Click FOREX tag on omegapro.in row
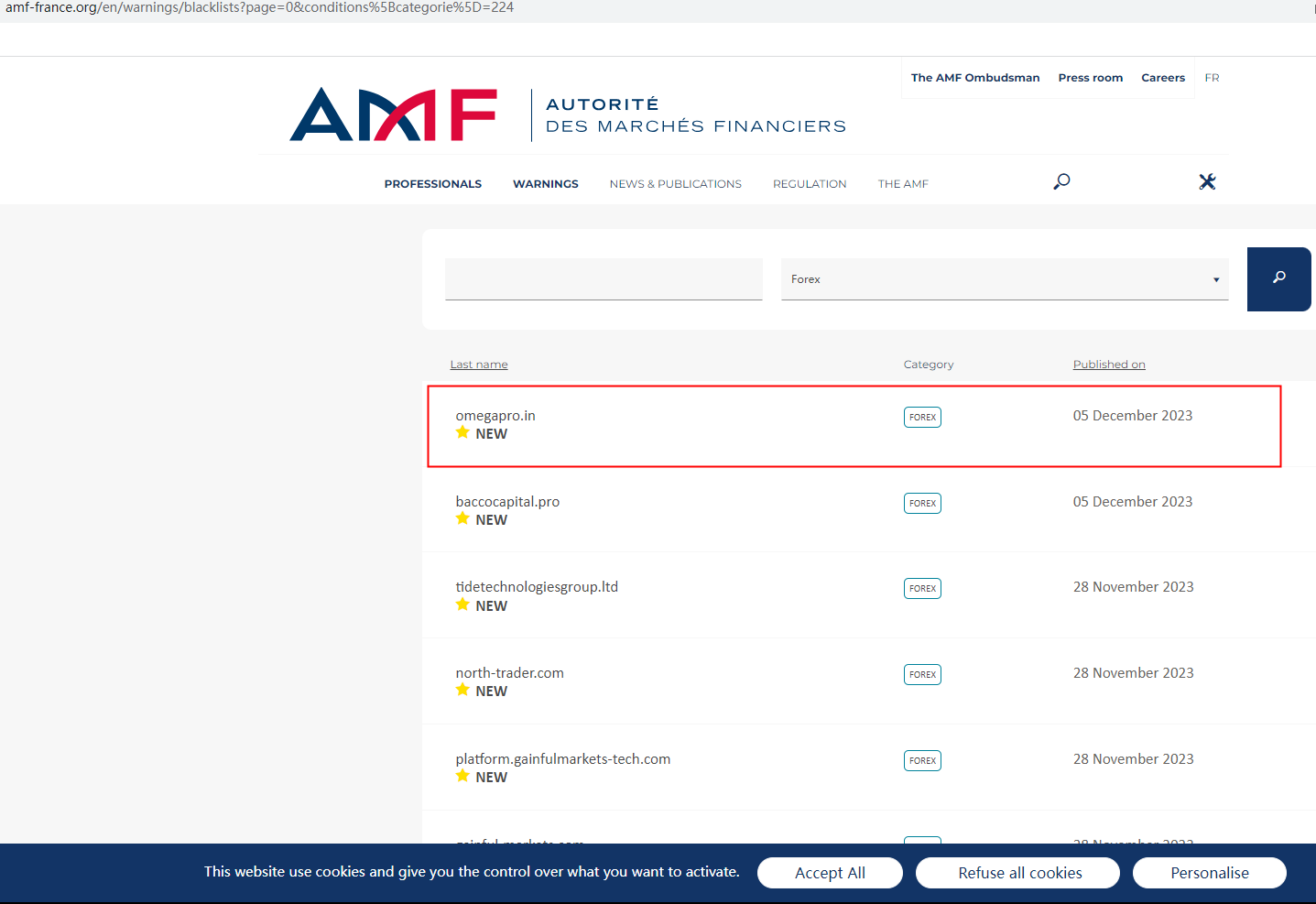 (x=922, y=417)
